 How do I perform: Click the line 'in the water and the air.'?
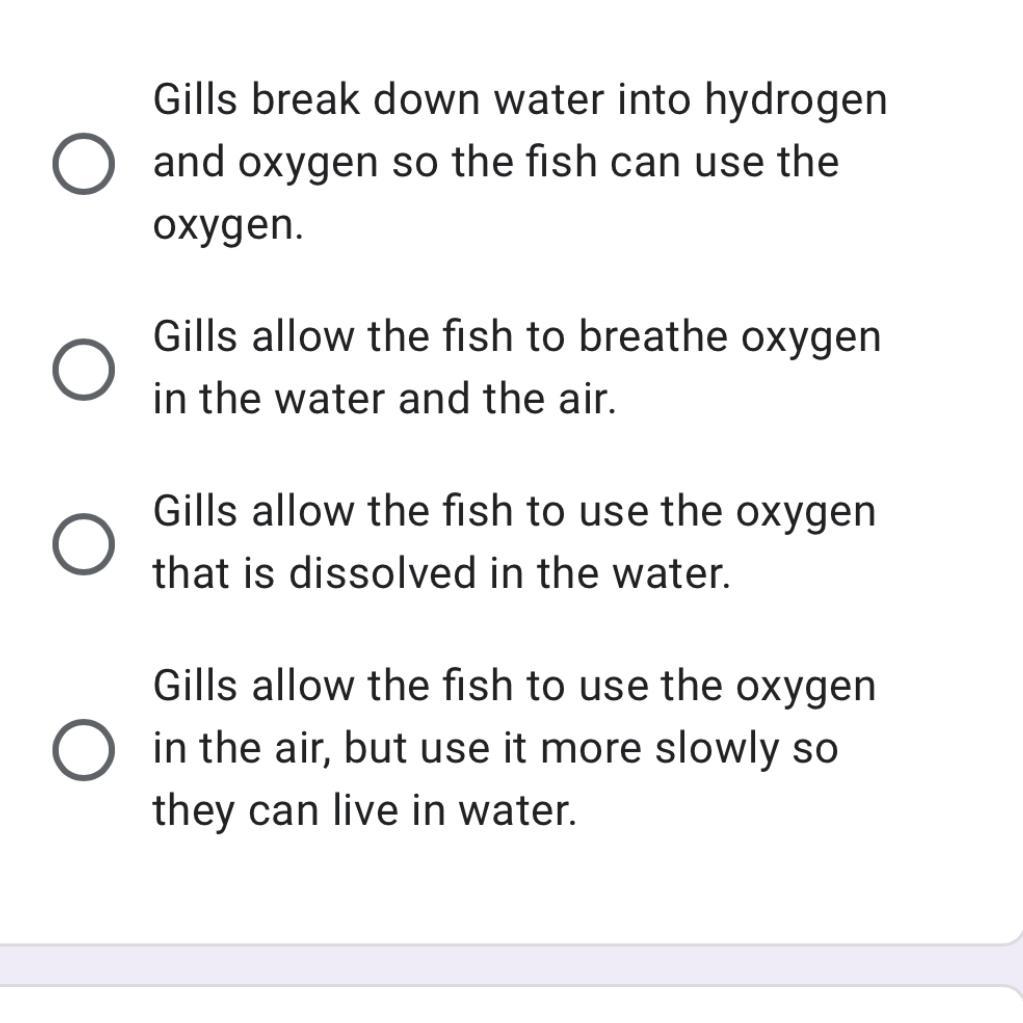coord(384,400)
